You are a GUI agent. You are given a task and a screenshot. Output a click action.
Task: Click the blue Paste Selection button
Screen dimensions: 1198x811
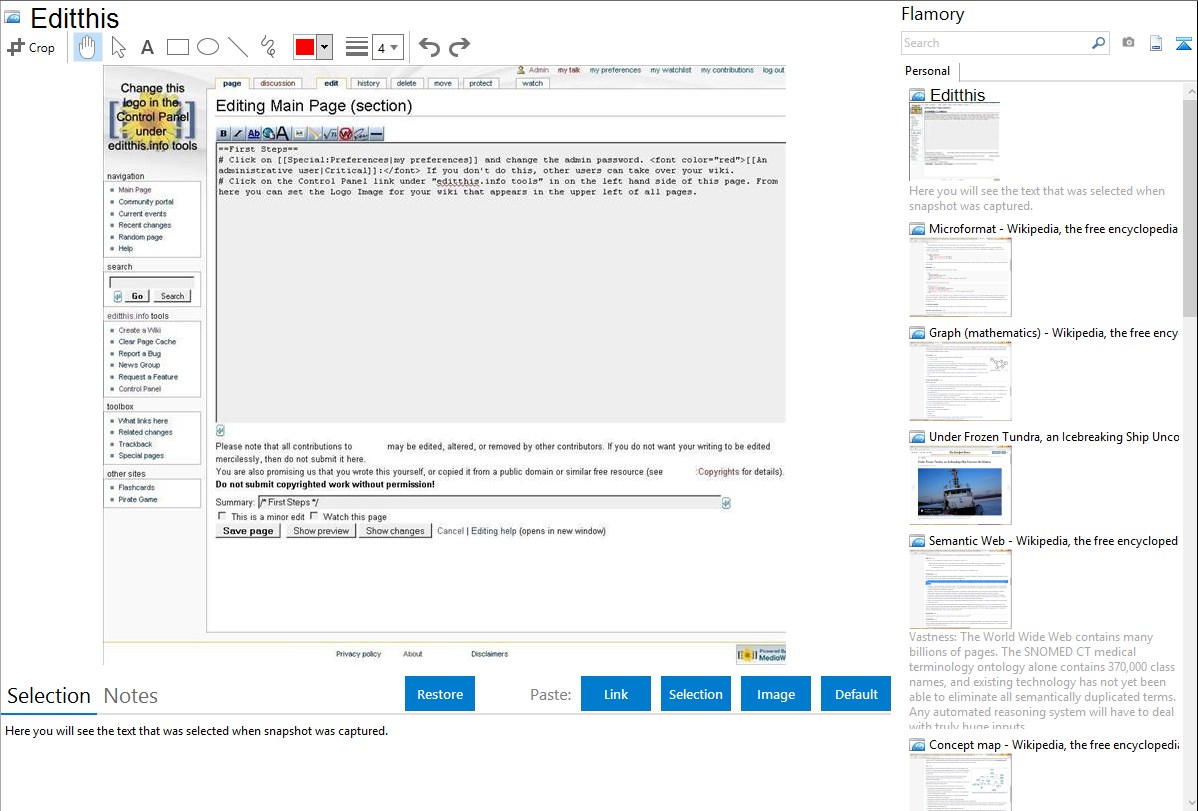(x=695, y=694)
